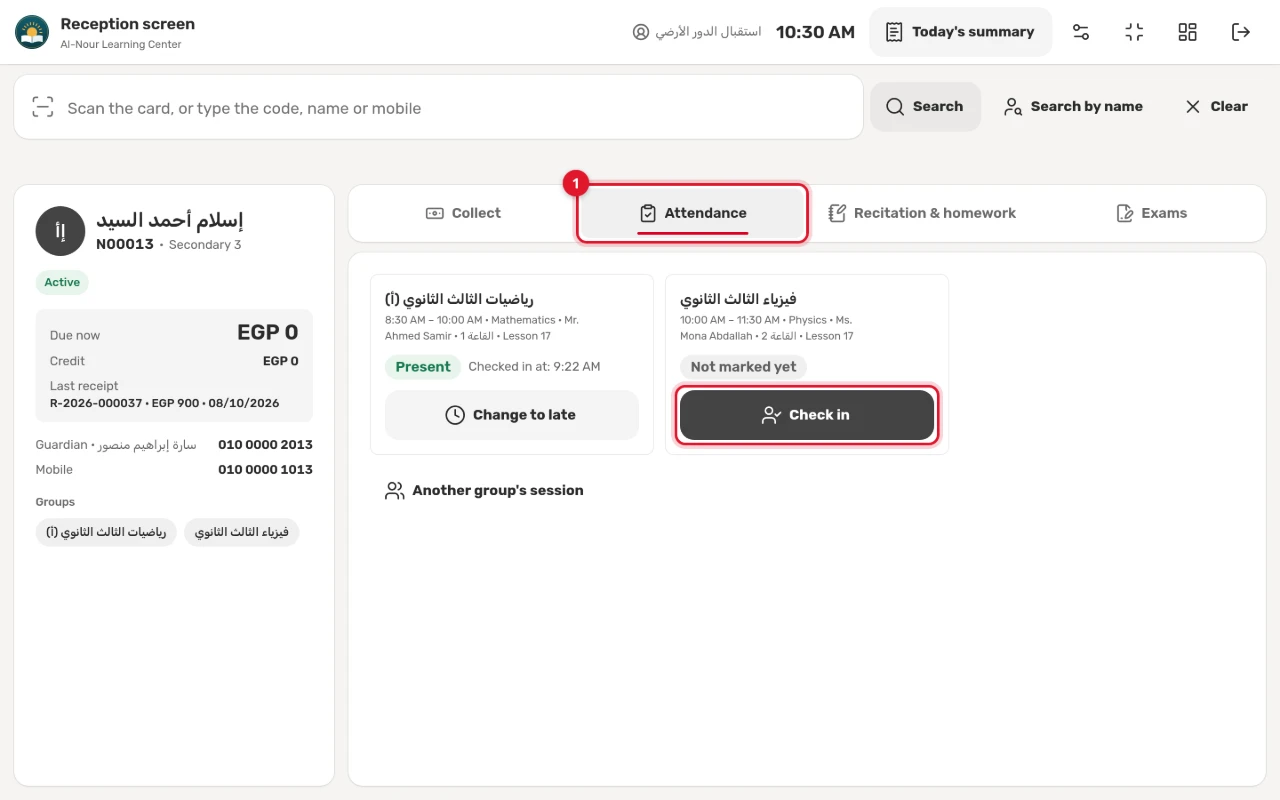Click the Mathematics session title رياضيات الثالث الثانوي (أ)

[459, 299]
